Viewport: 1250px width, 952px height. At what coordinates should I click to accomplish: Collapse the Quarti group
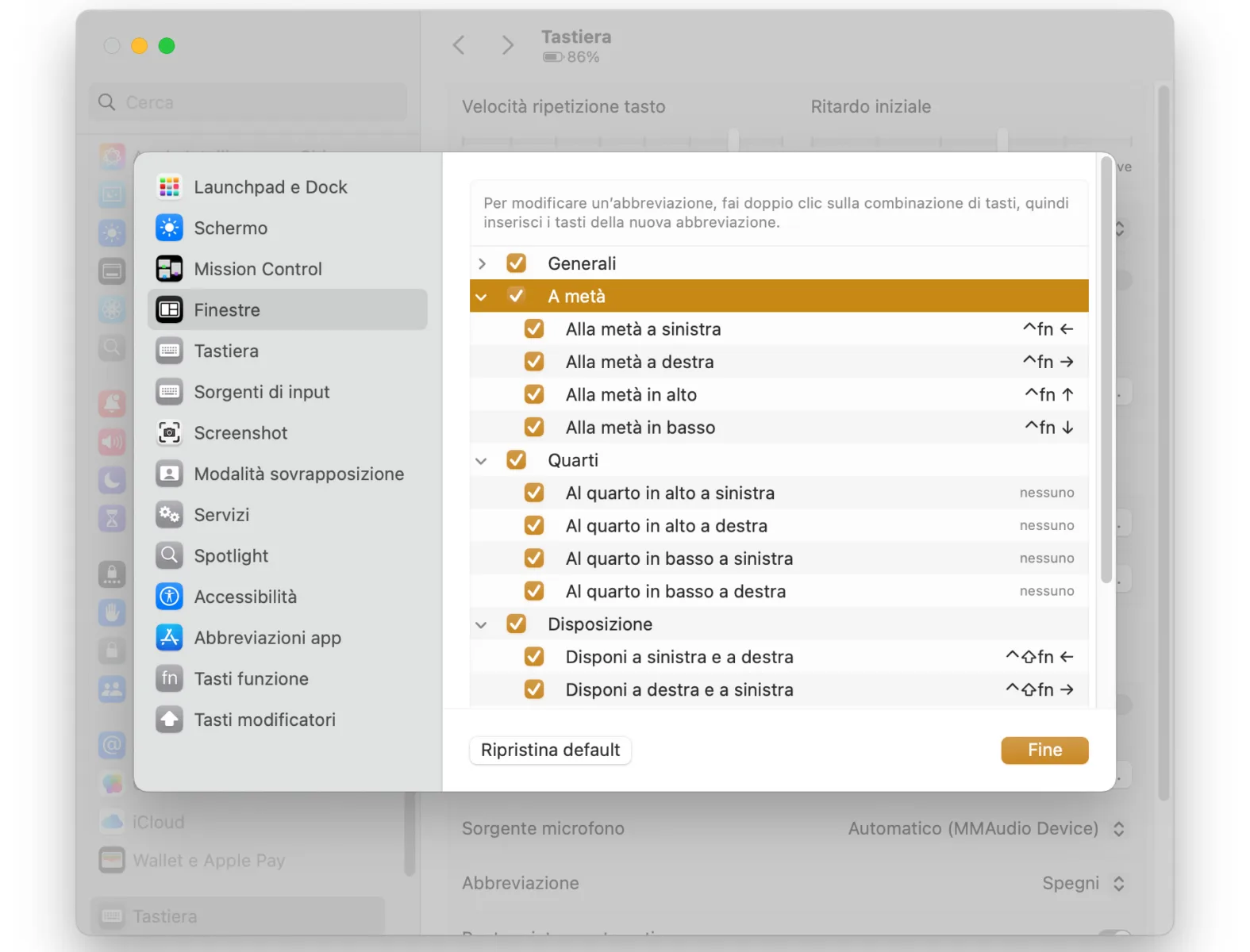(x=481, y=461)
